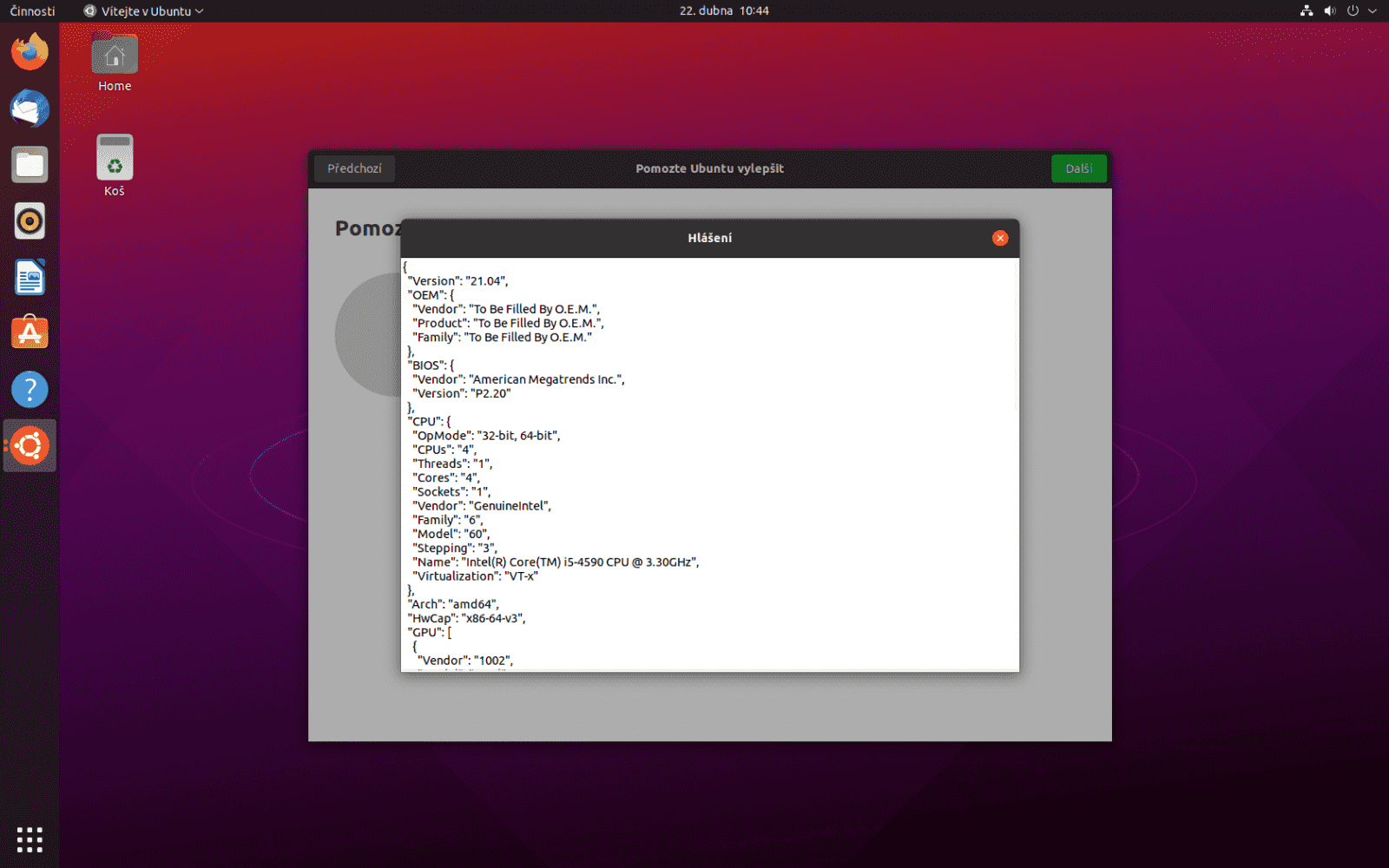Screen dimensions: 1389x868
Task: Click the network status indicator
Action: [x=1306, y=10]
